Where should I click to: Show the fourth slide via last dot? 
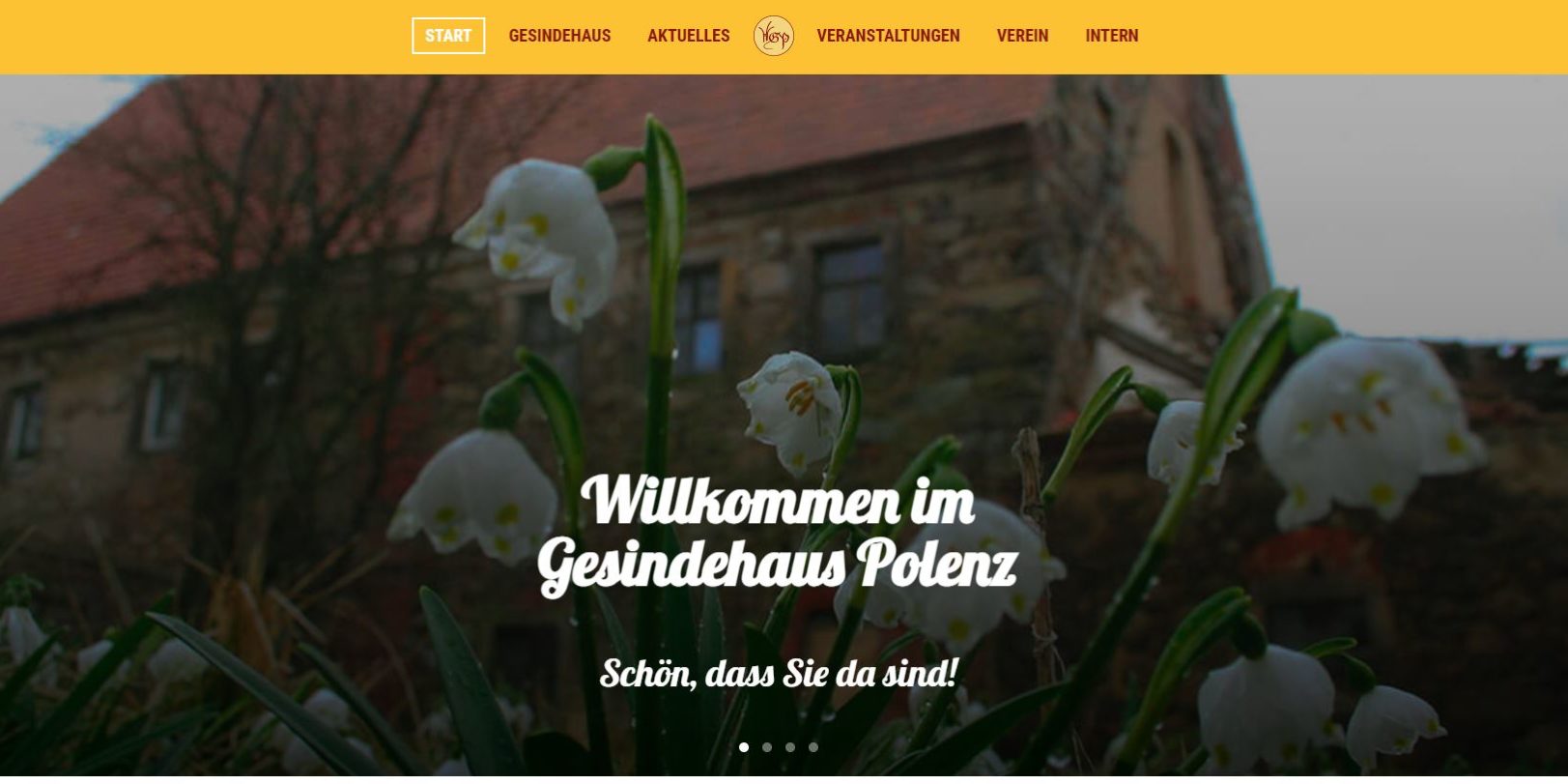tap(813, 747)
